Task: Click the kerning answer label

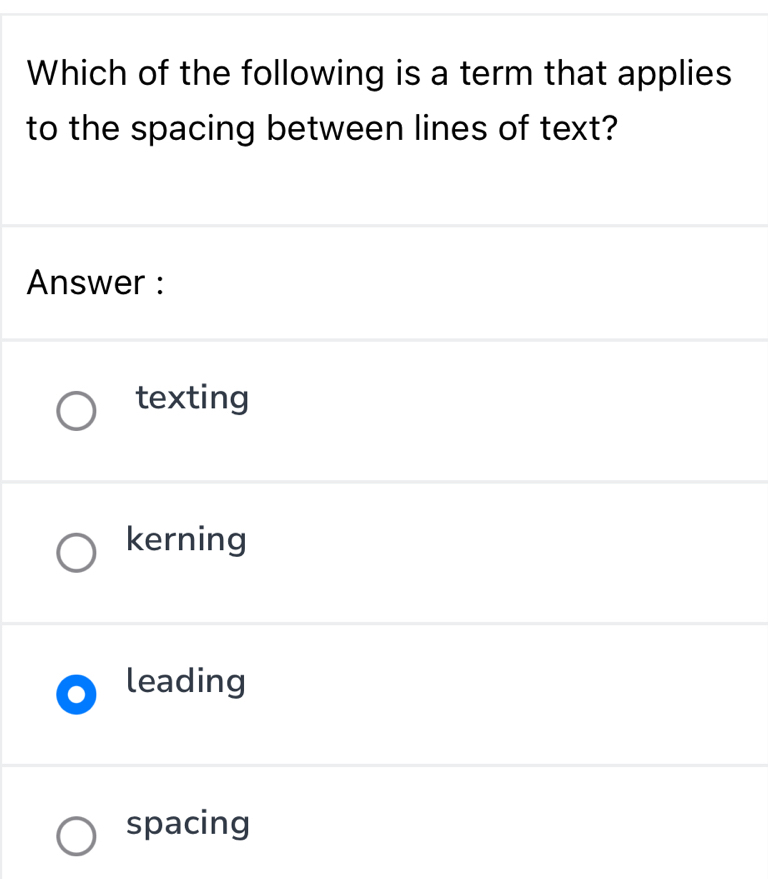Action: [186, 540]
